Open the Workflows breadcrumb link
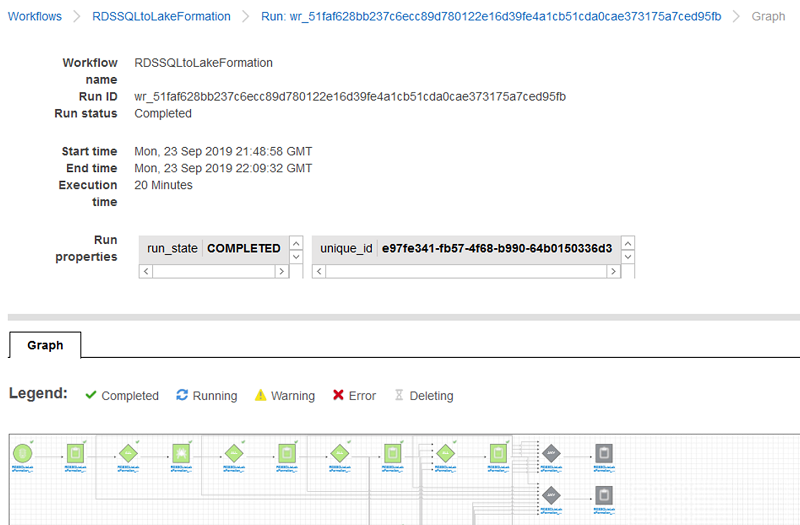The width and height of the screenshot is (800, 525). coord(35,16)
